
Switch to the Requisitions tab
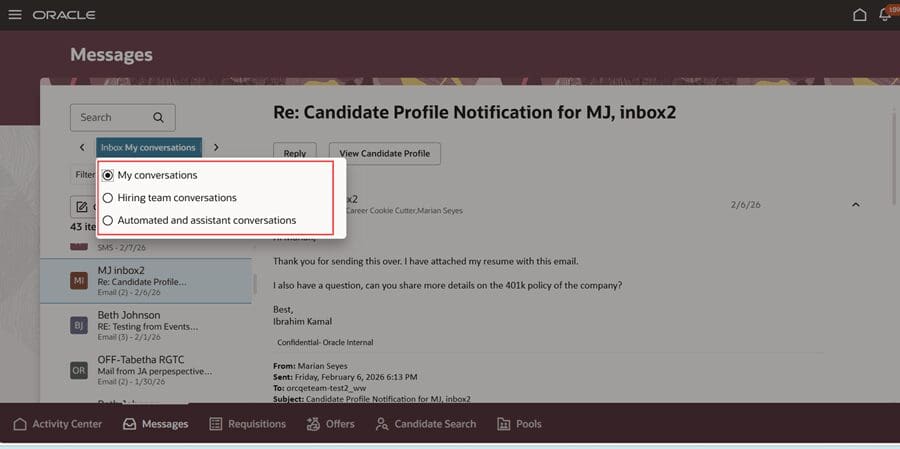(247, 424)
